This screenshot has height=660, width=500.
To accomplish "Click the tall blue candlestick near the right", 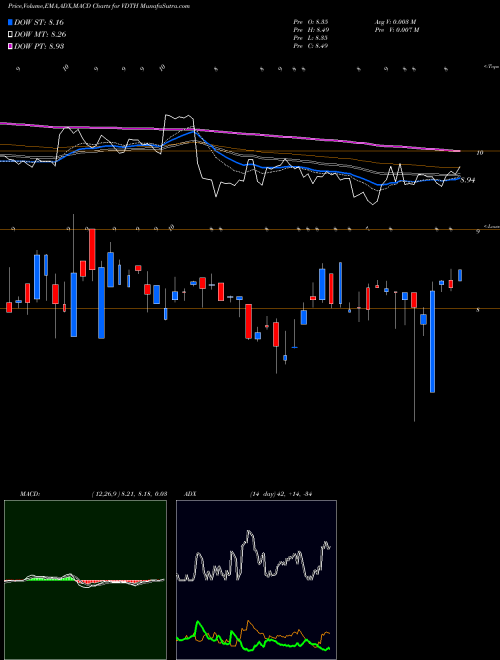I will click(432, 341).
